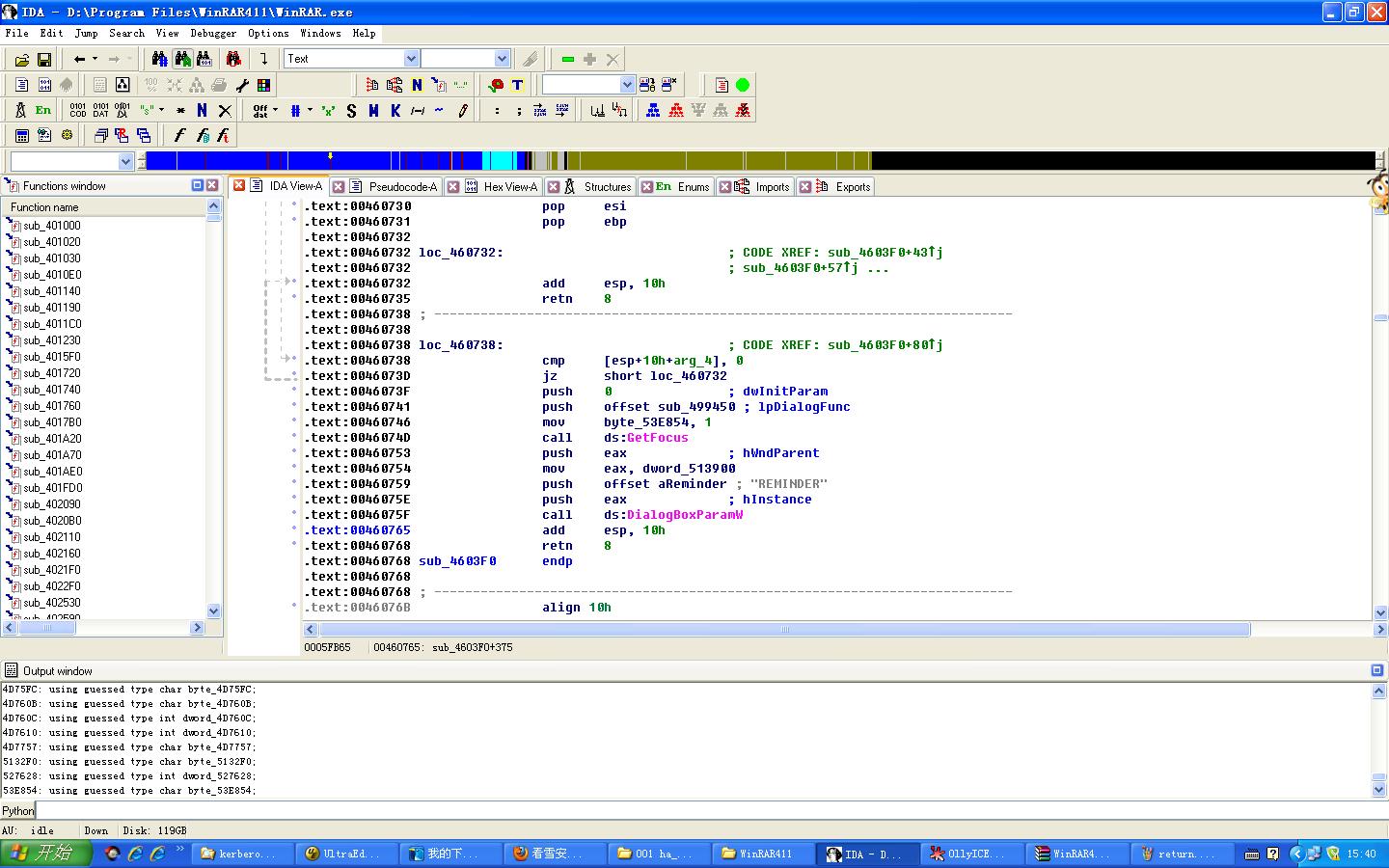The height and width of the screenshot is (868, 1389).
Task: Click the green circle start process icon
Action: 743,85
